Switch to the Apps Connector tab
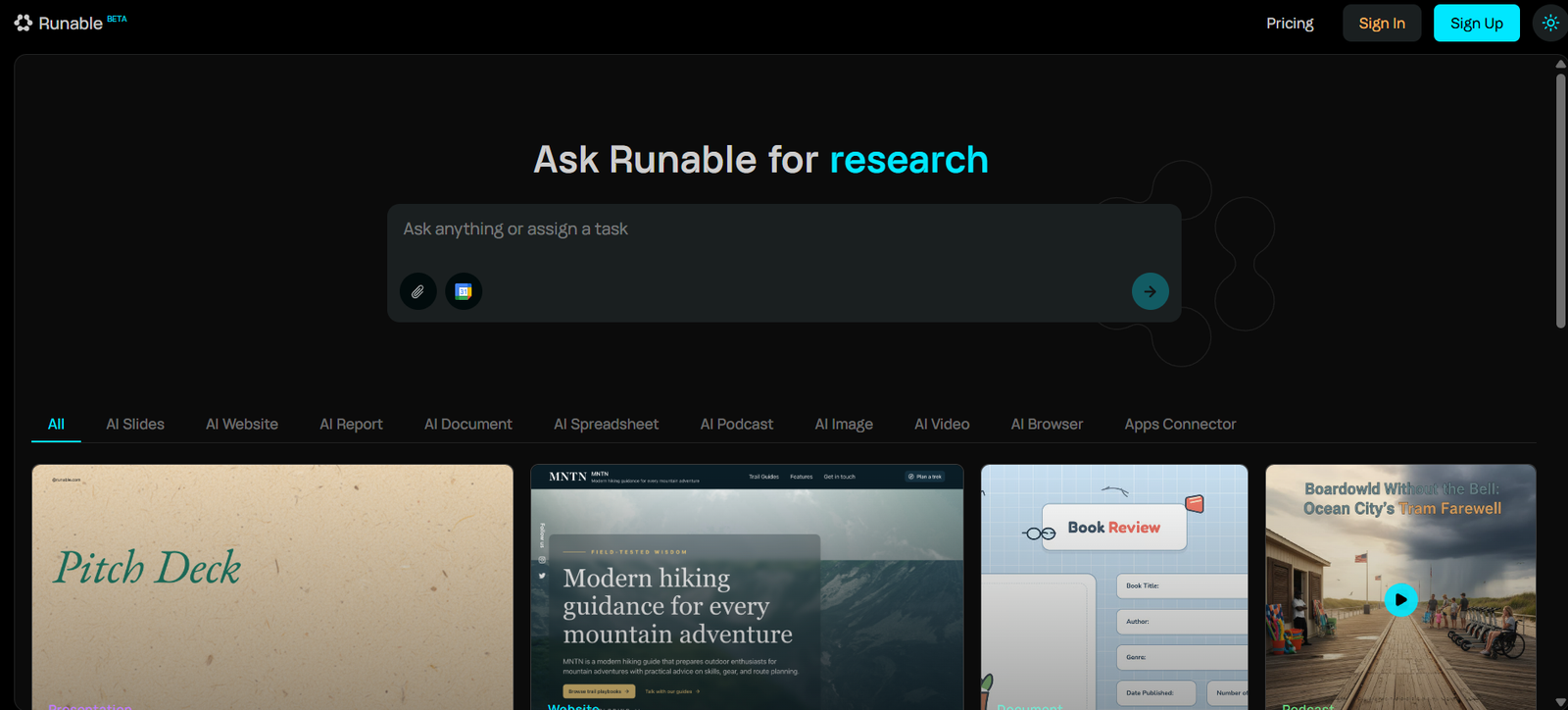This screenshot has height=710, width=1568. pyautogui.click(x=1180, y=424)
